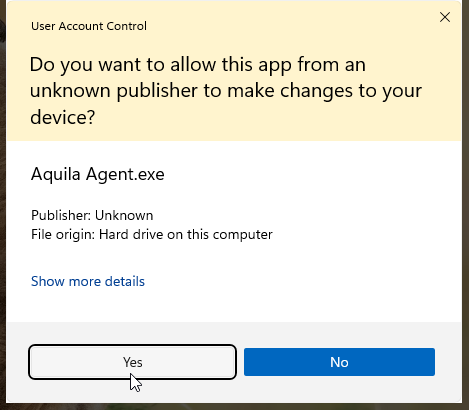Viewport: 469px width, 410px height.
Task: Click the Publisher: Unknown text line
Action: (92, 215)
